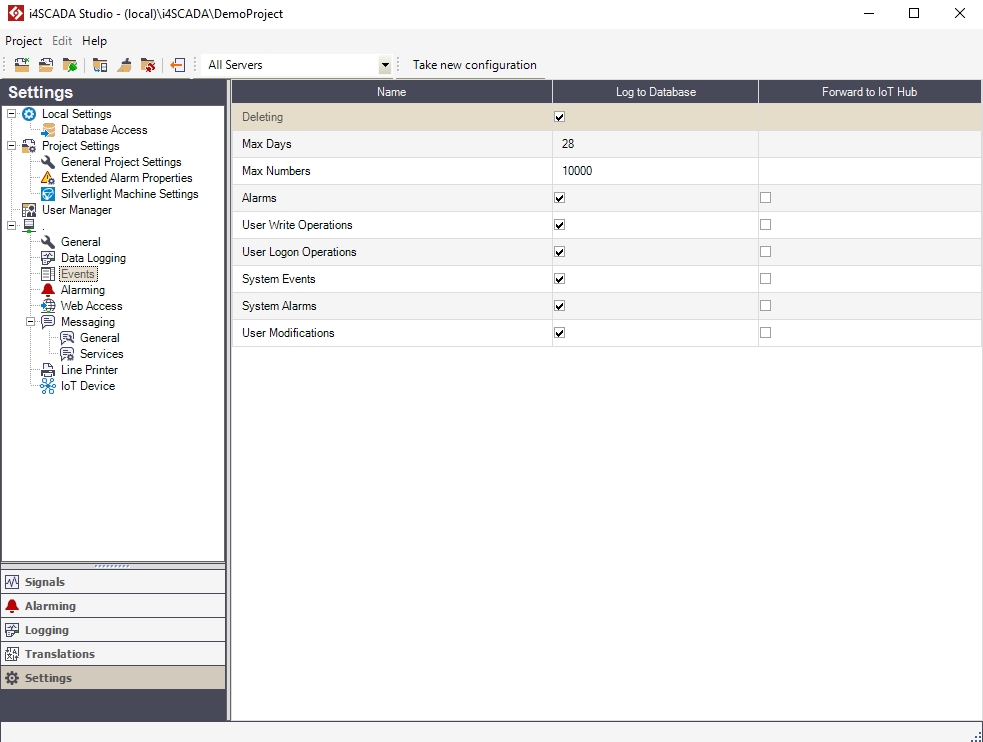983x742 pixels.
Task: Click the Take new configuration button
Action: 474,65
